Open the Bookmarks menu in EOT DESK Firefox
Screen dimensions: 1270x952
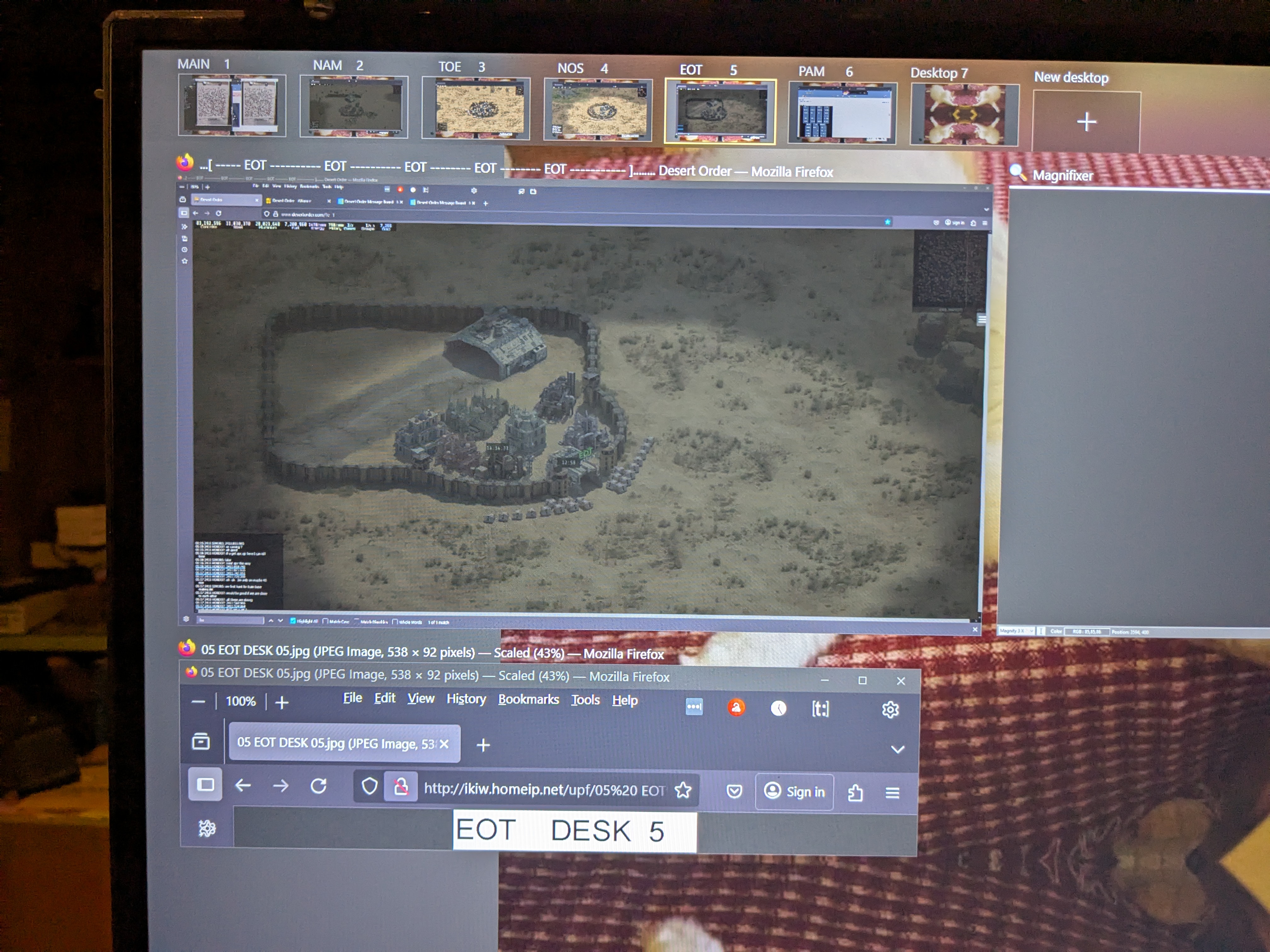[x=528, y=700]
